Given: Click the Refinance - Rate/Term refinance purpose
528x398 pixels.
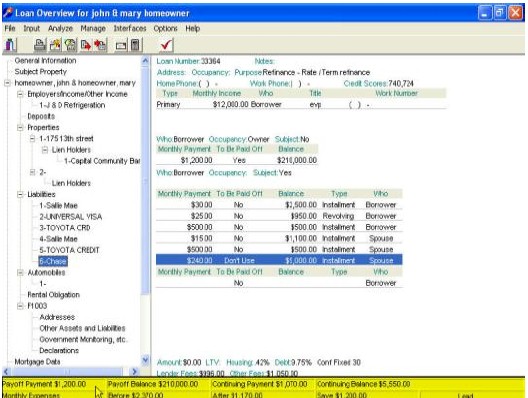Looking at the screenshot, I should 316,72.
